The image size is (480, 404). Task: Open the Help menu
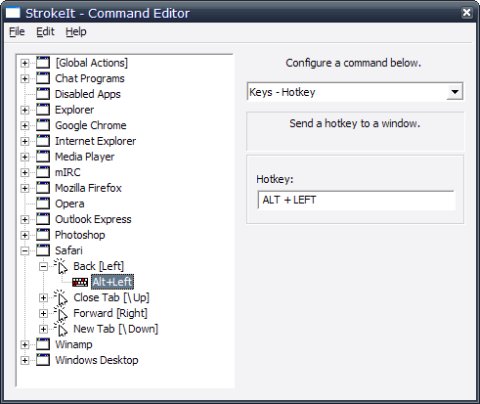(x=76, y=32)
